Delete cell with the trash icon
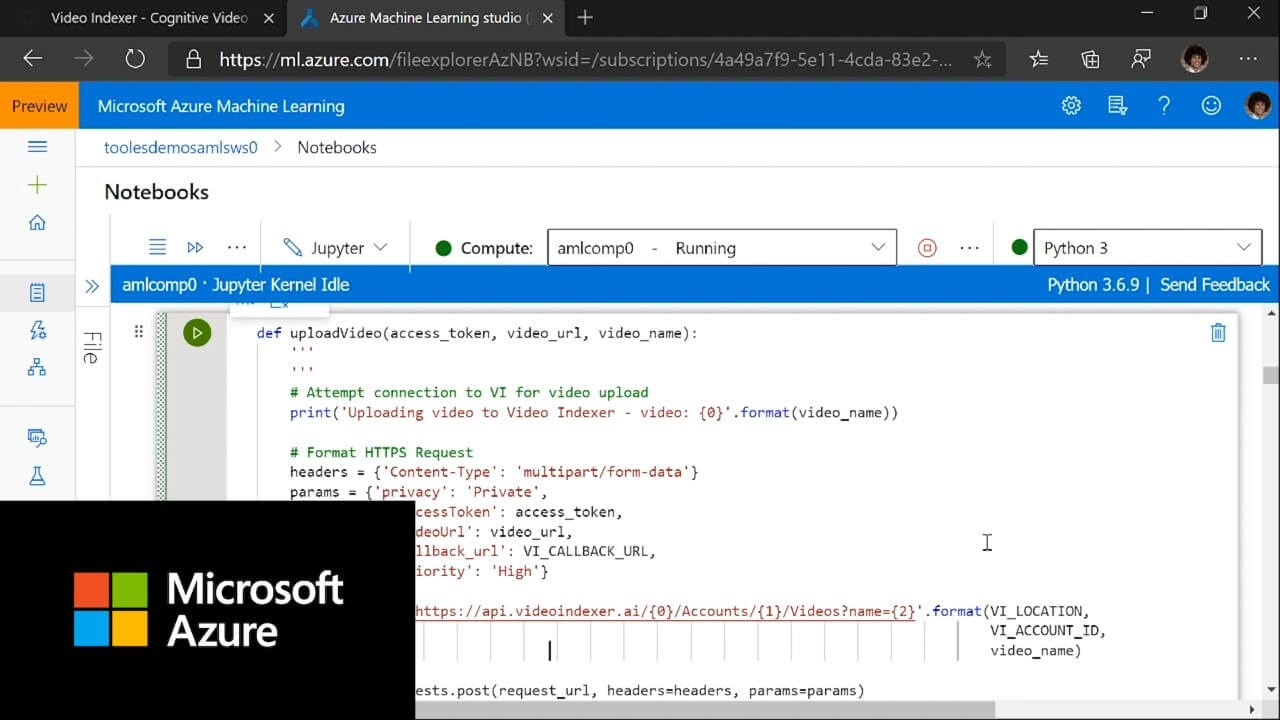 [1218, 333]
